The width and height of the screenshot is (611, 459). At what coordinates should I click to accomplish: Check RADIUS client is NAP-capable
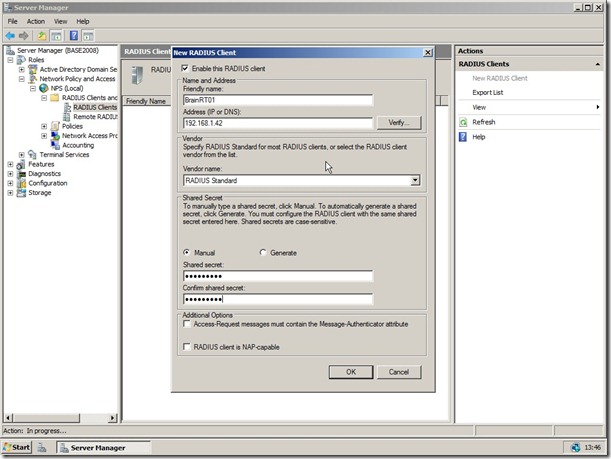[187, 347]
